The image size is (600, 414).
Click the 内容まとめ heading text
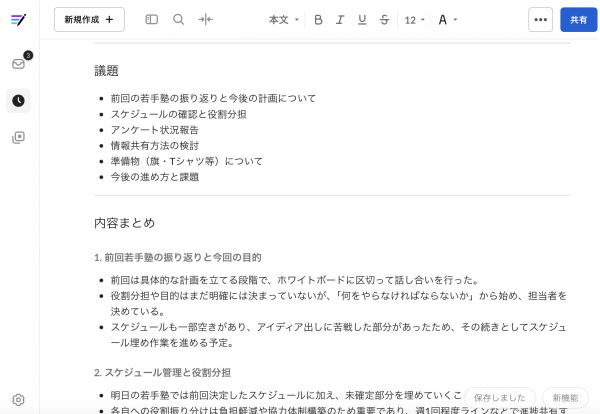(x=124, y=222)
